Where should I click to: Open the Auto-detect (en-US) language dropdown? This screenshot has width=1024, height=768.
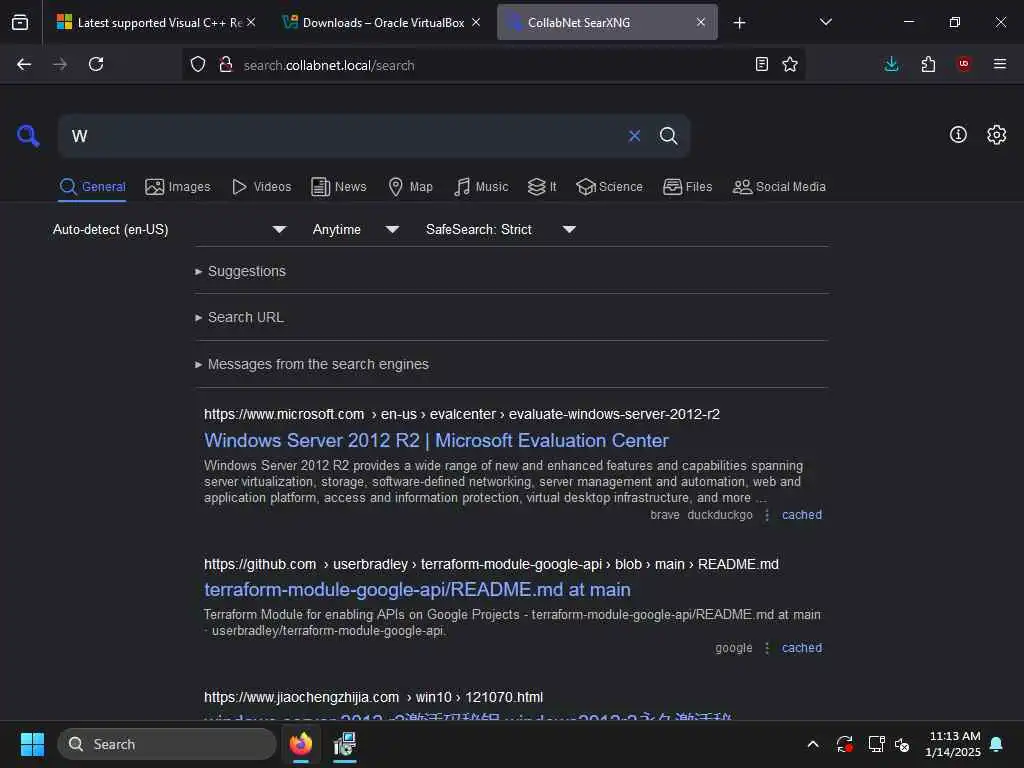point(170,229)
